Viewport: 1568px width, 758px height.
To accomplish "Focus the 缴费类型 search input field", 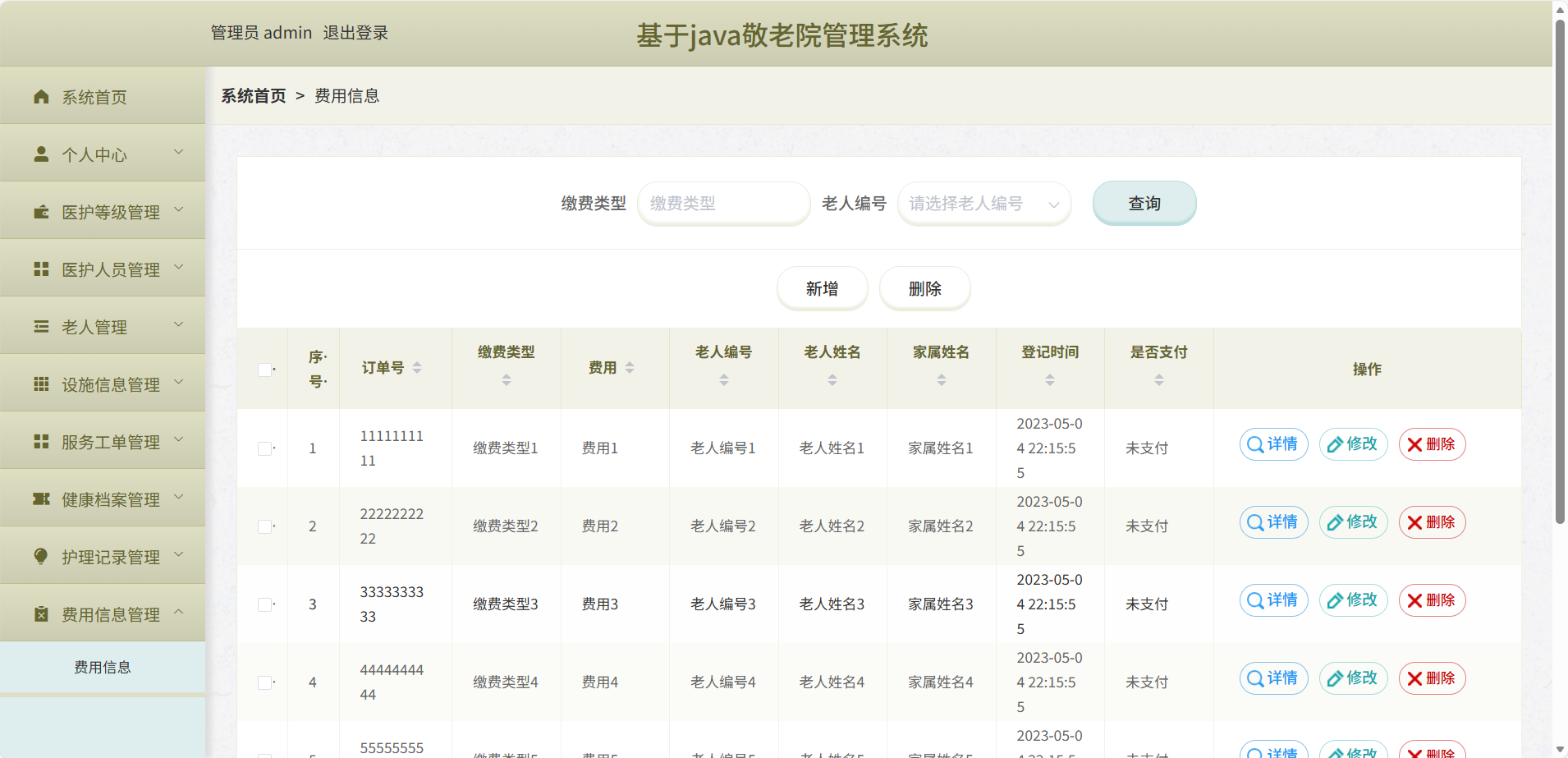I will 723,204.
